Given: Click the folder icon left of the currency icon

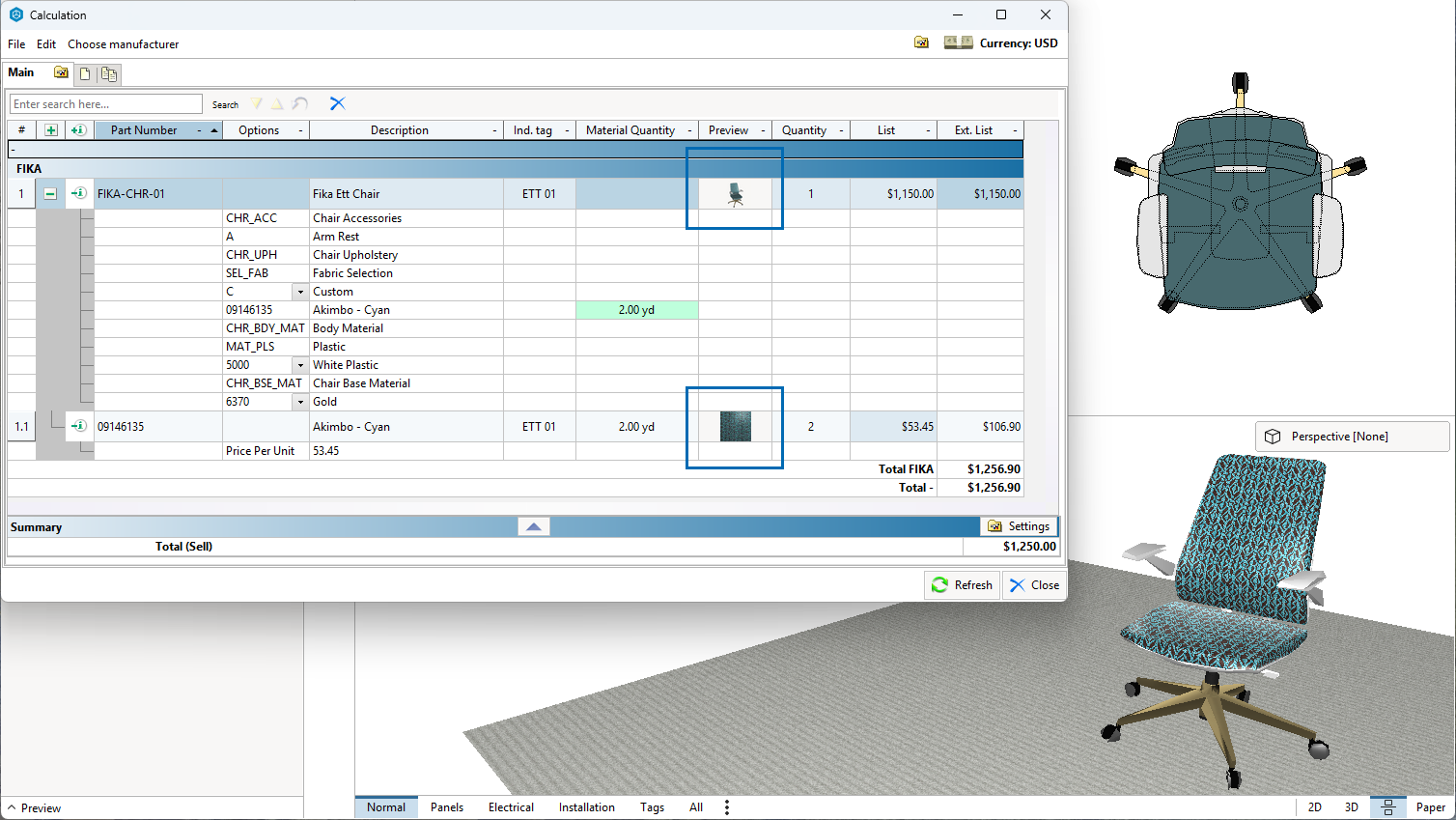Looking at the screenshot, I should [921, 42].
